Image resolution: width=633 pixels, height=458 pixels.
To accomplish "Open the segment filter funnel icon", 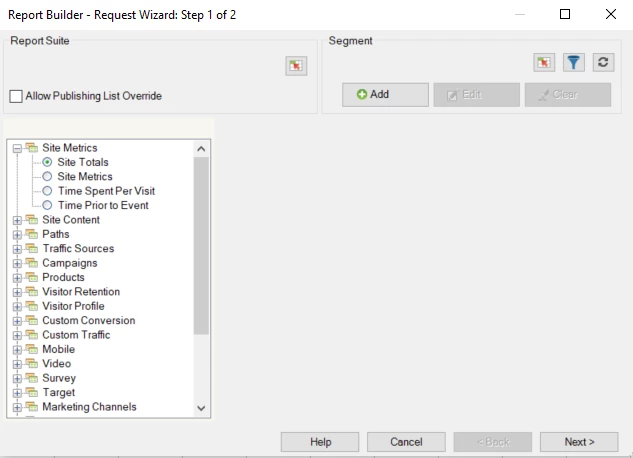I will tap(574, 63).
